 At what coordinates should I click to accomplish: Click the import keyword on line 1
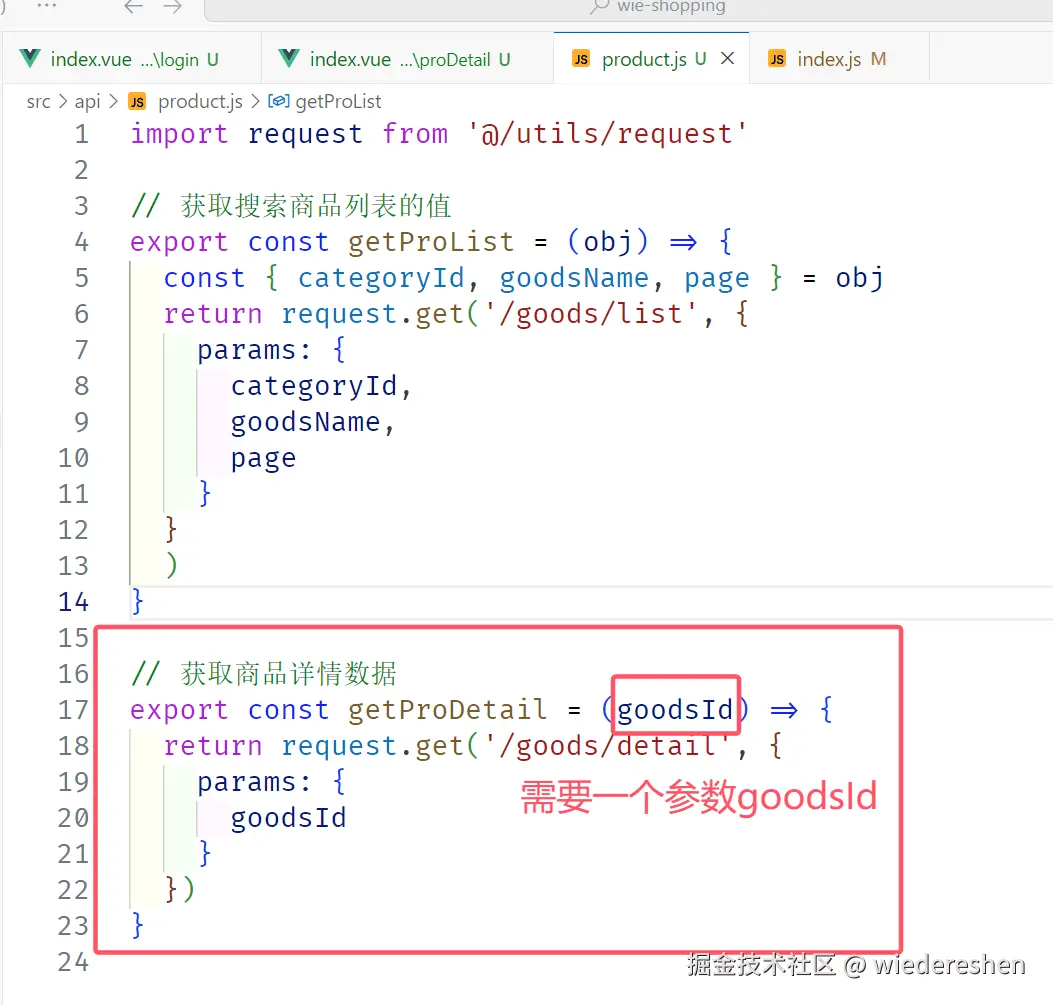coord(179,134)
